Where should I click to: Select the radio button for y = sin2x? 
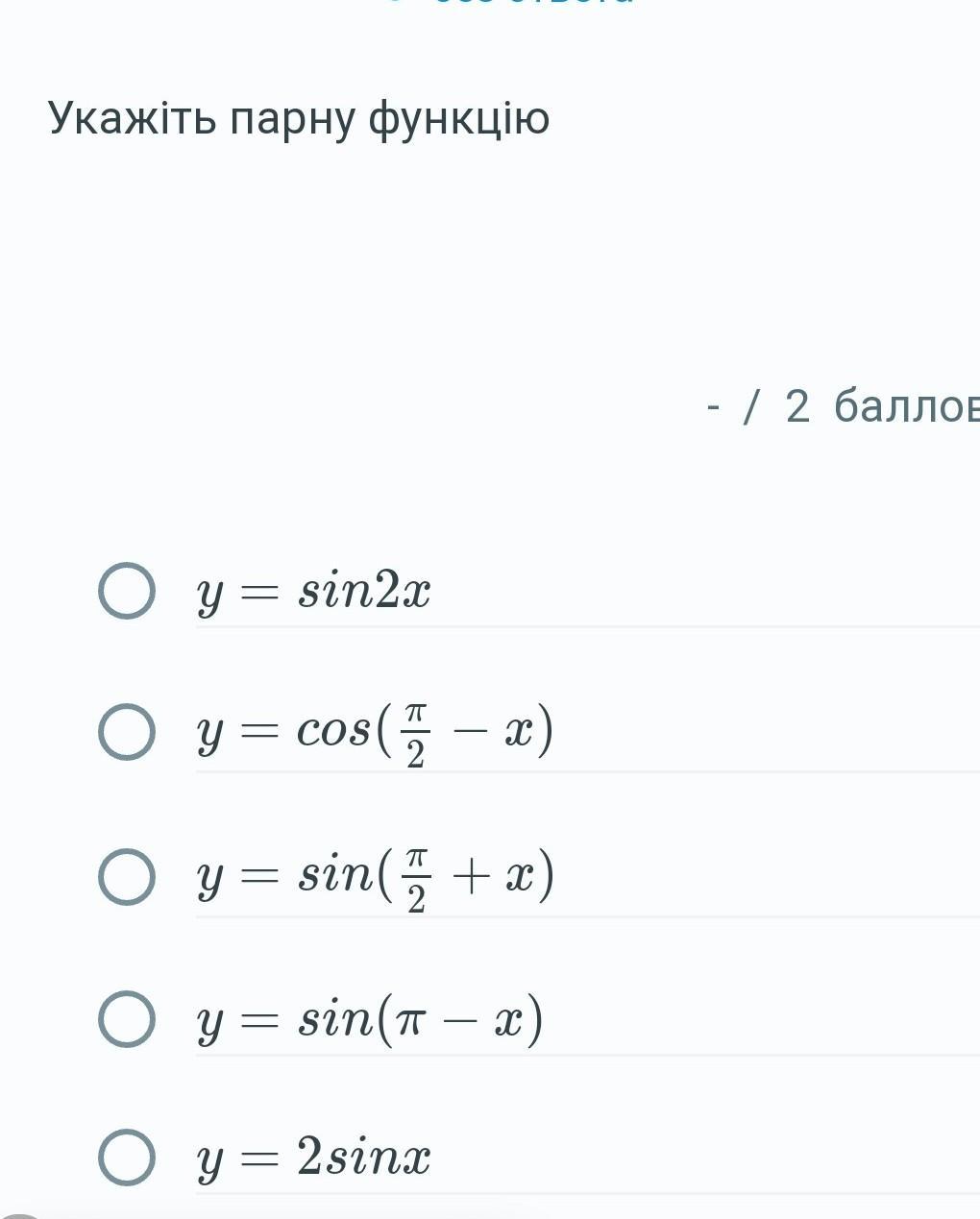click(127, 591)
